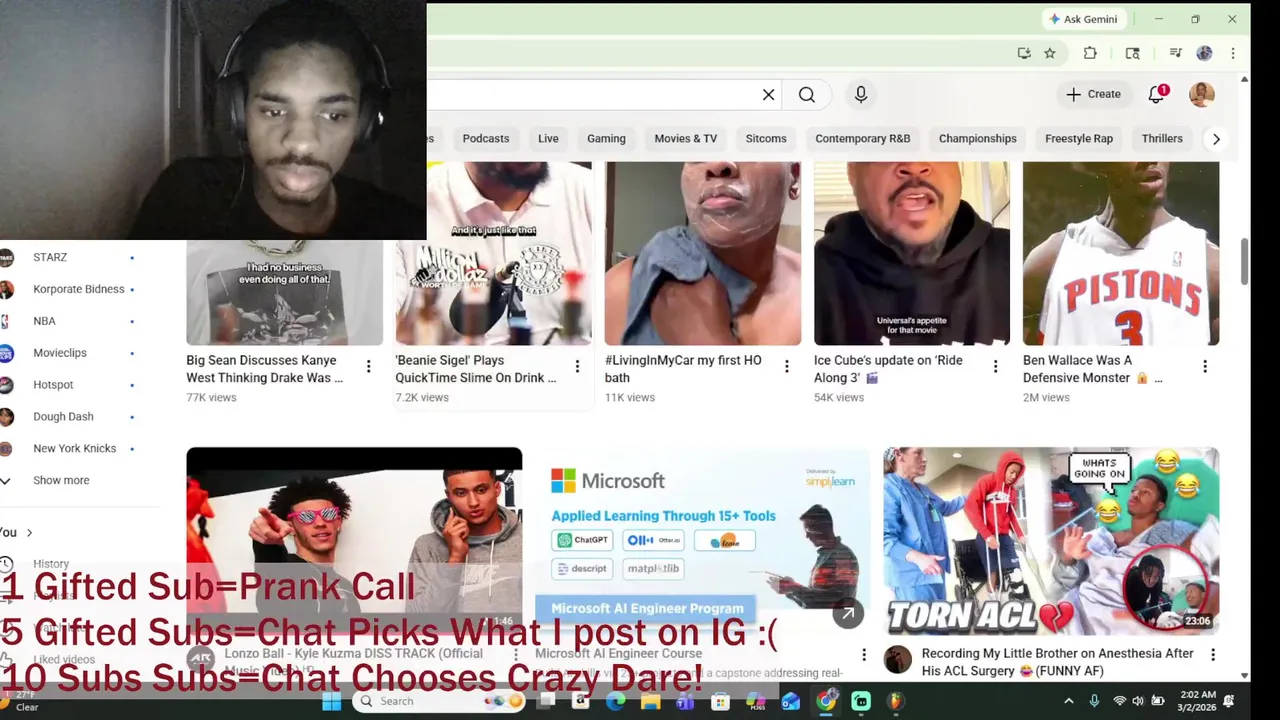Select the Championships filter chip
1280x720 pixels.
click(x=978, y=139)
